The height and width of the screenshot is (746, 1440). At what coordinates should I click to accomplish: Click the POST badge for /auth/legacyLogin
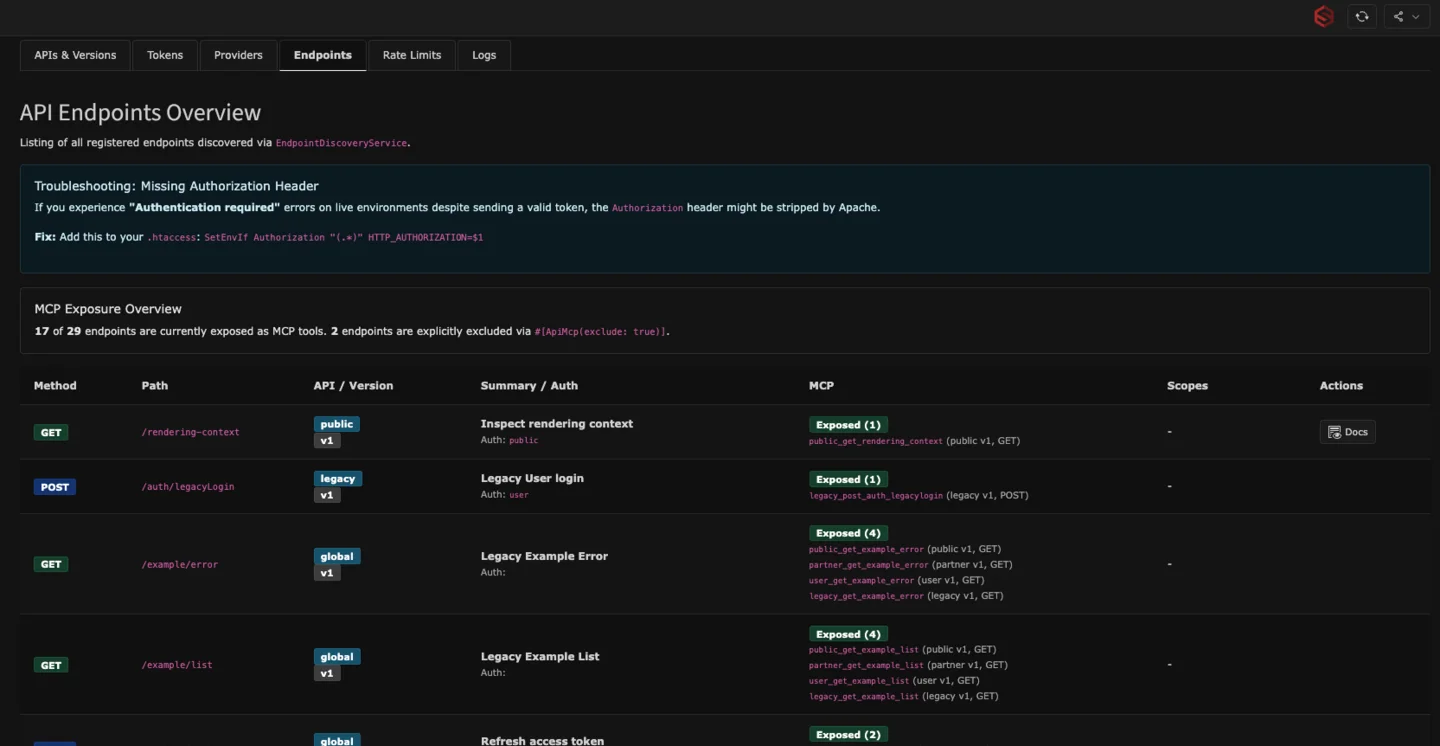(x=55, y=487)
